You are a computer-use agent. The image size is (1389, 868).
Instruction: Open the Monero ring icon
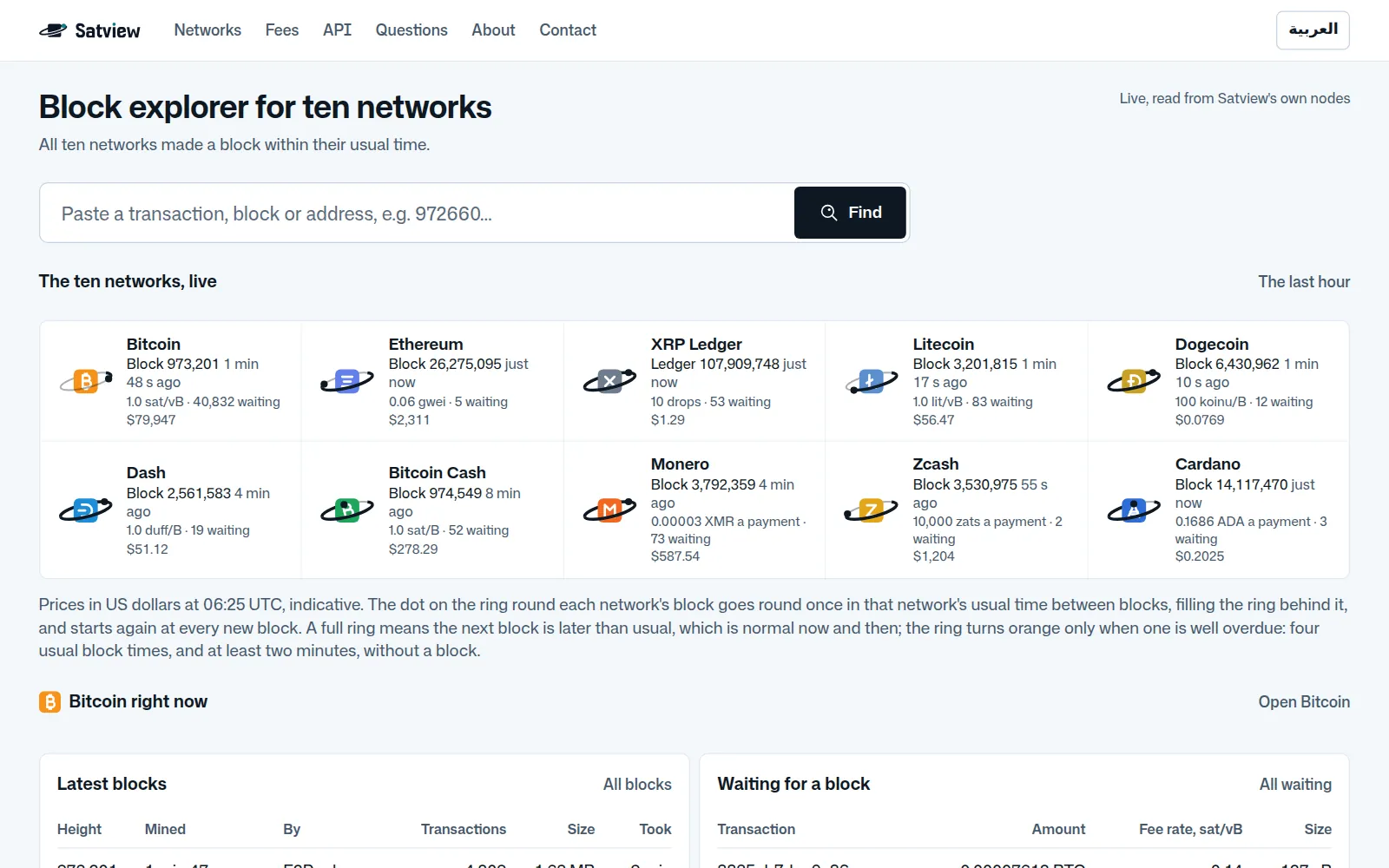tap(609, 510)
